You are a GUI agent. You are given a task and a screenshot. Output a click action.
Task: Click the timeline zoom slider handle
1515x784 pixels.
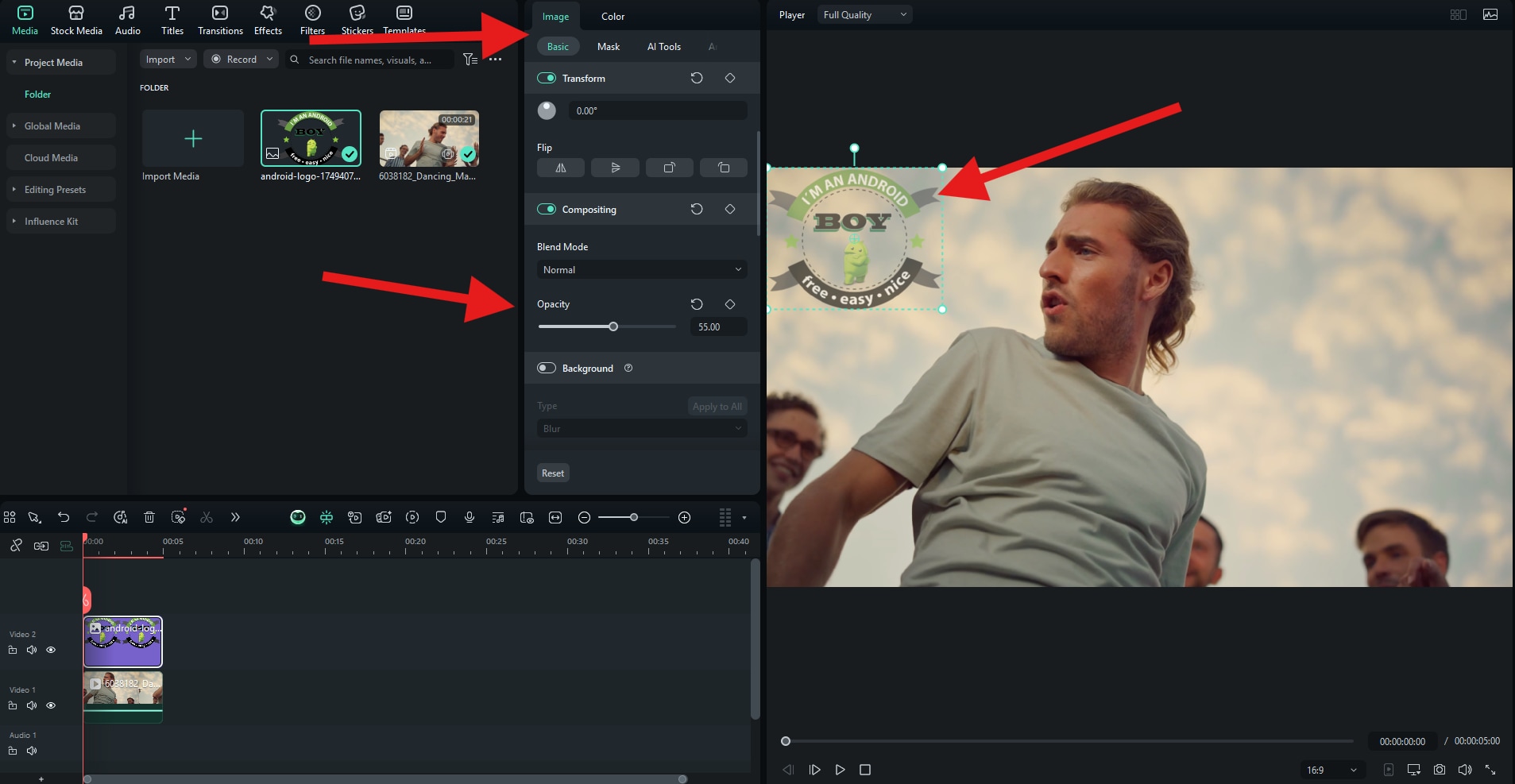(x=633, y=517)
